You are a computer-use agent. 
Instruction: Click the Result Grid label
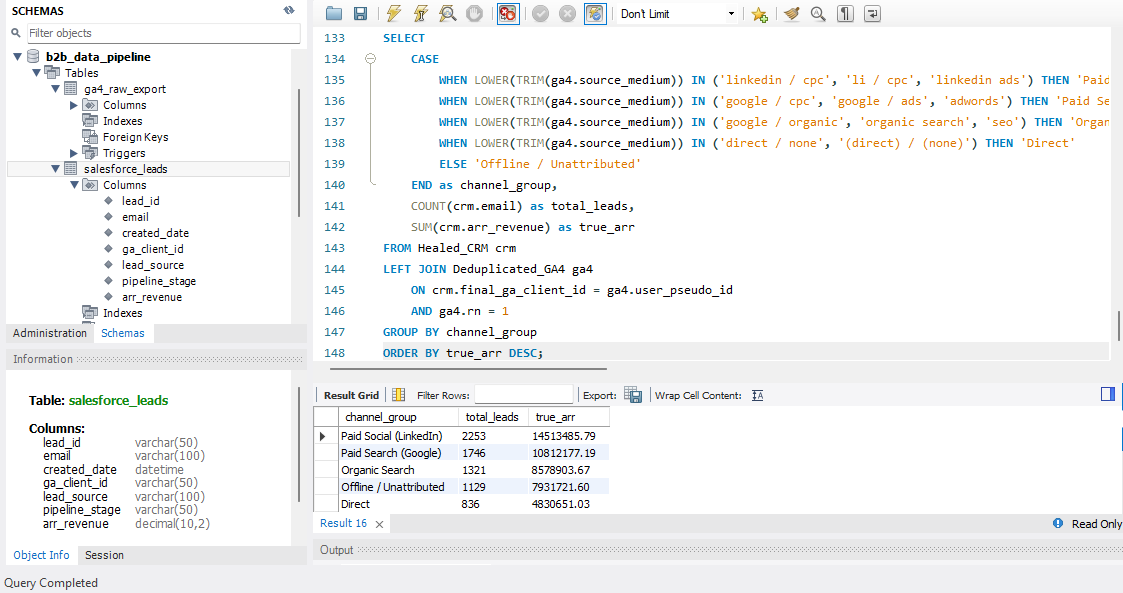click(351, 395)
